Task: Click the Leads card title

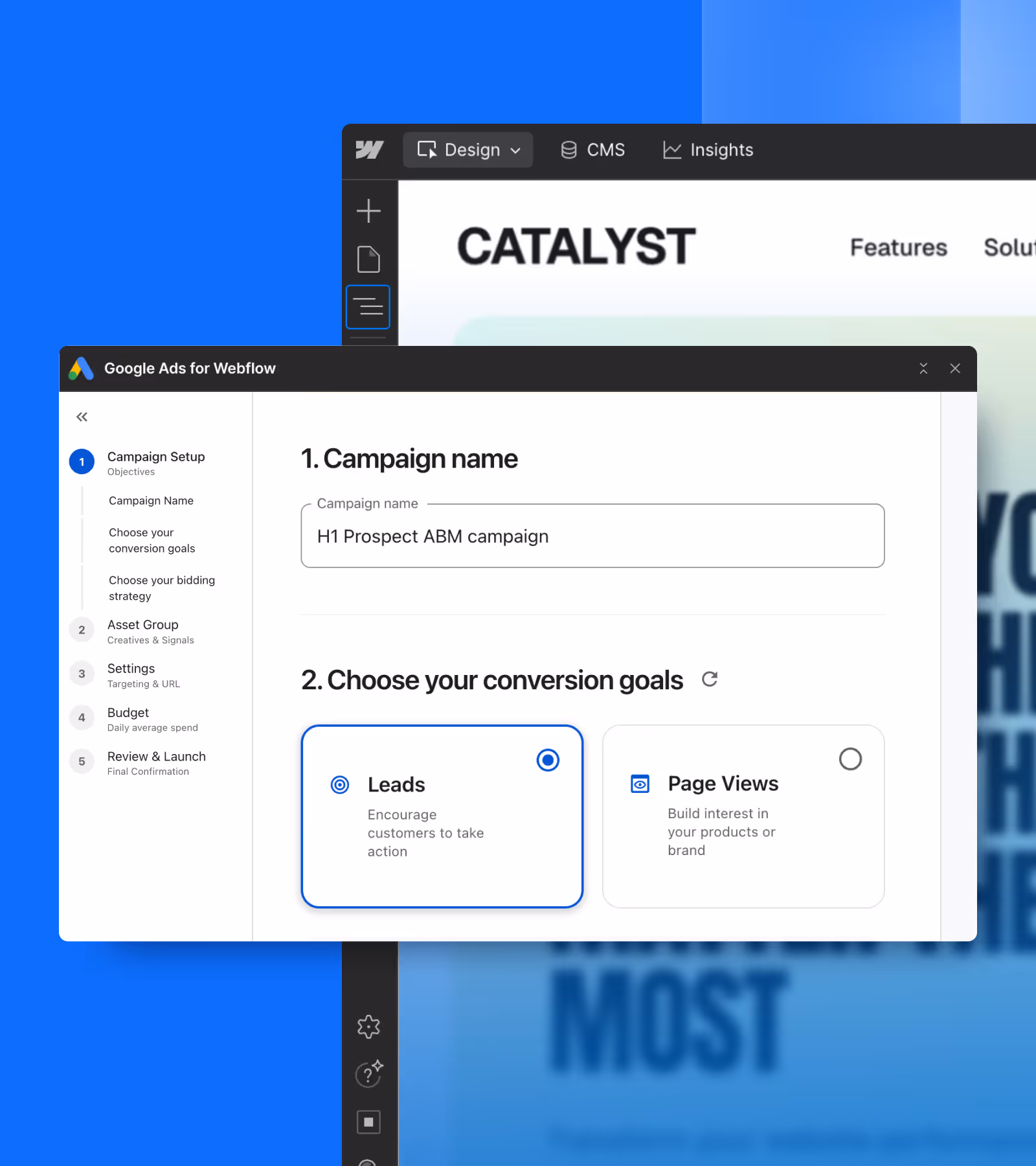Action: (x=396, y=784)
